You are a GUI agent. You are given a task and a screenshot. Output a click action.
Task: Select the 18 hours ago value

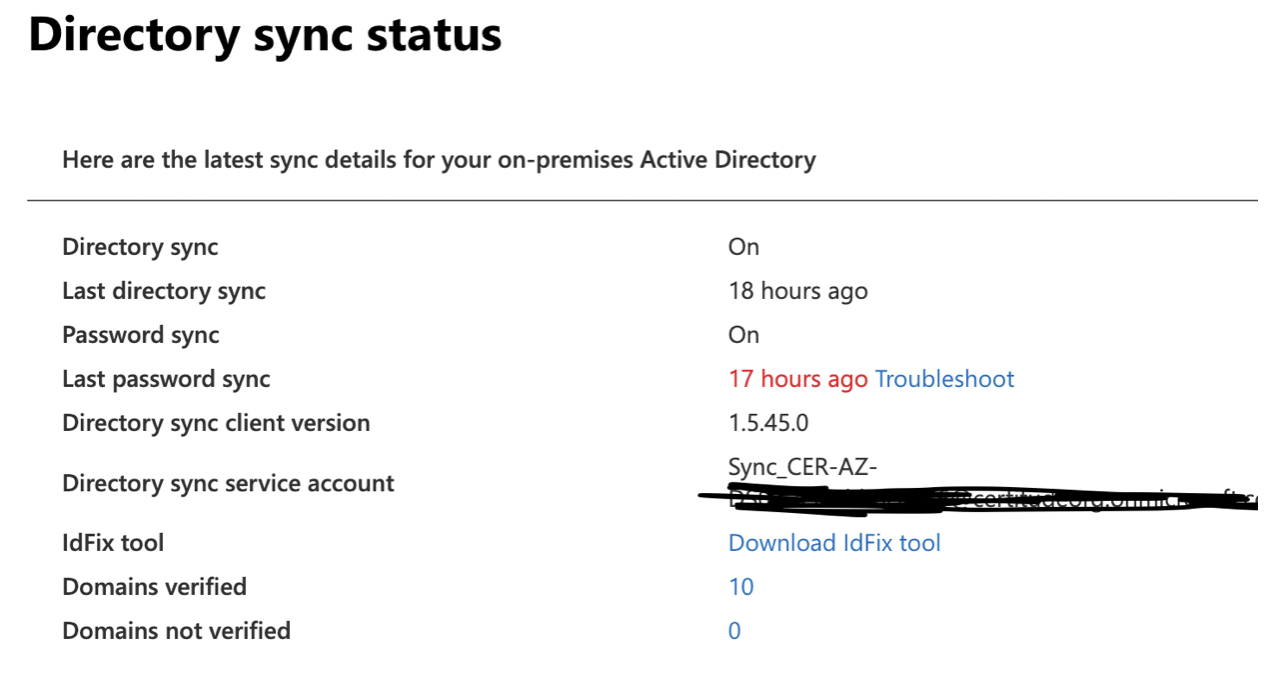click(798, 291)
